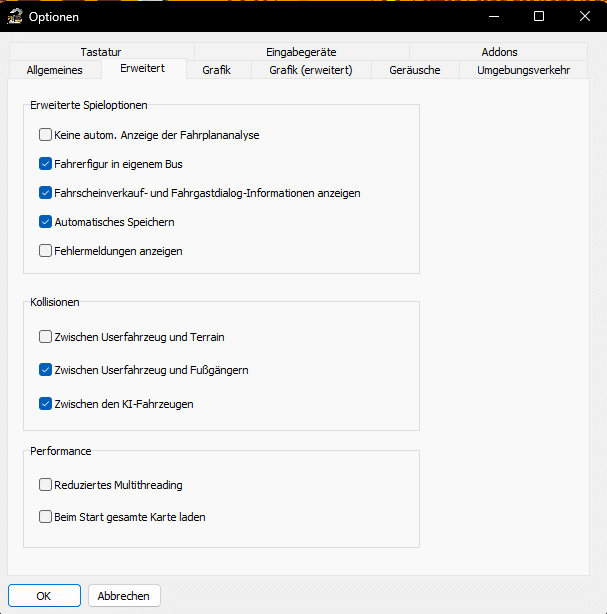The height and width of the screenshot is (614, 607).
Task: Switch to the Tastatur tab
Action: 102,52
